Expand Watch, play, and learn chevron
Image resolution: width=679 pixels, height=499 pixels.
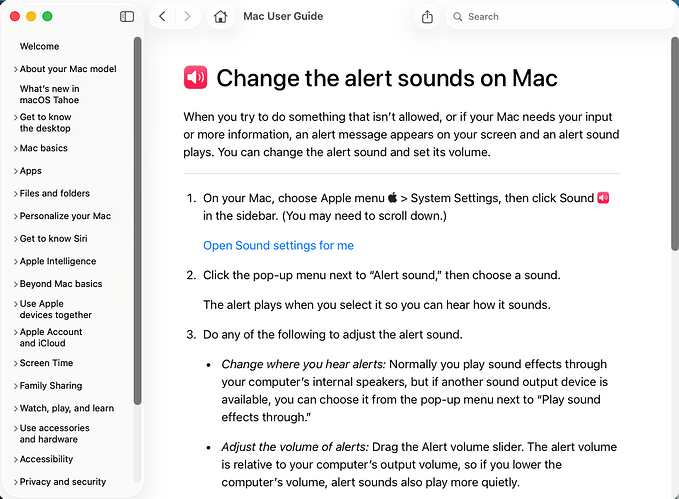coord(16,408)
